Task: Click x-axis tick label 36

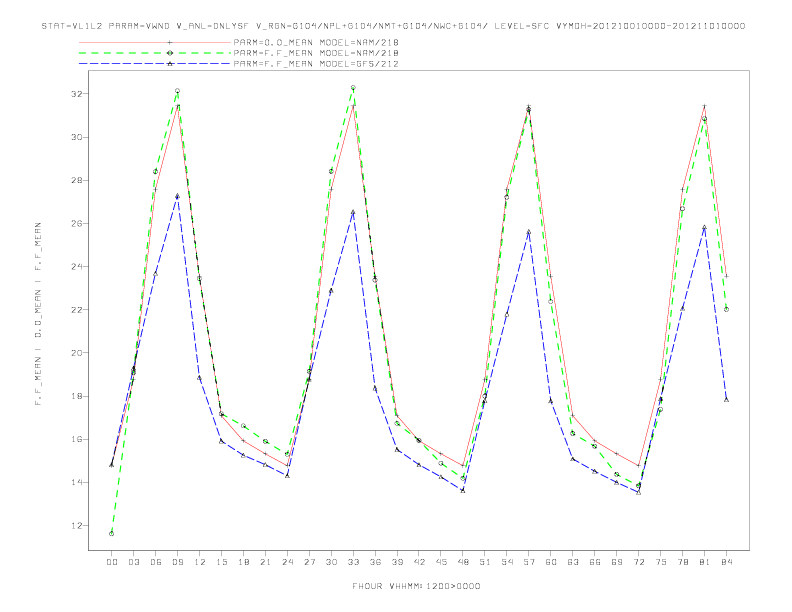Action: click(x=375, y=562)
